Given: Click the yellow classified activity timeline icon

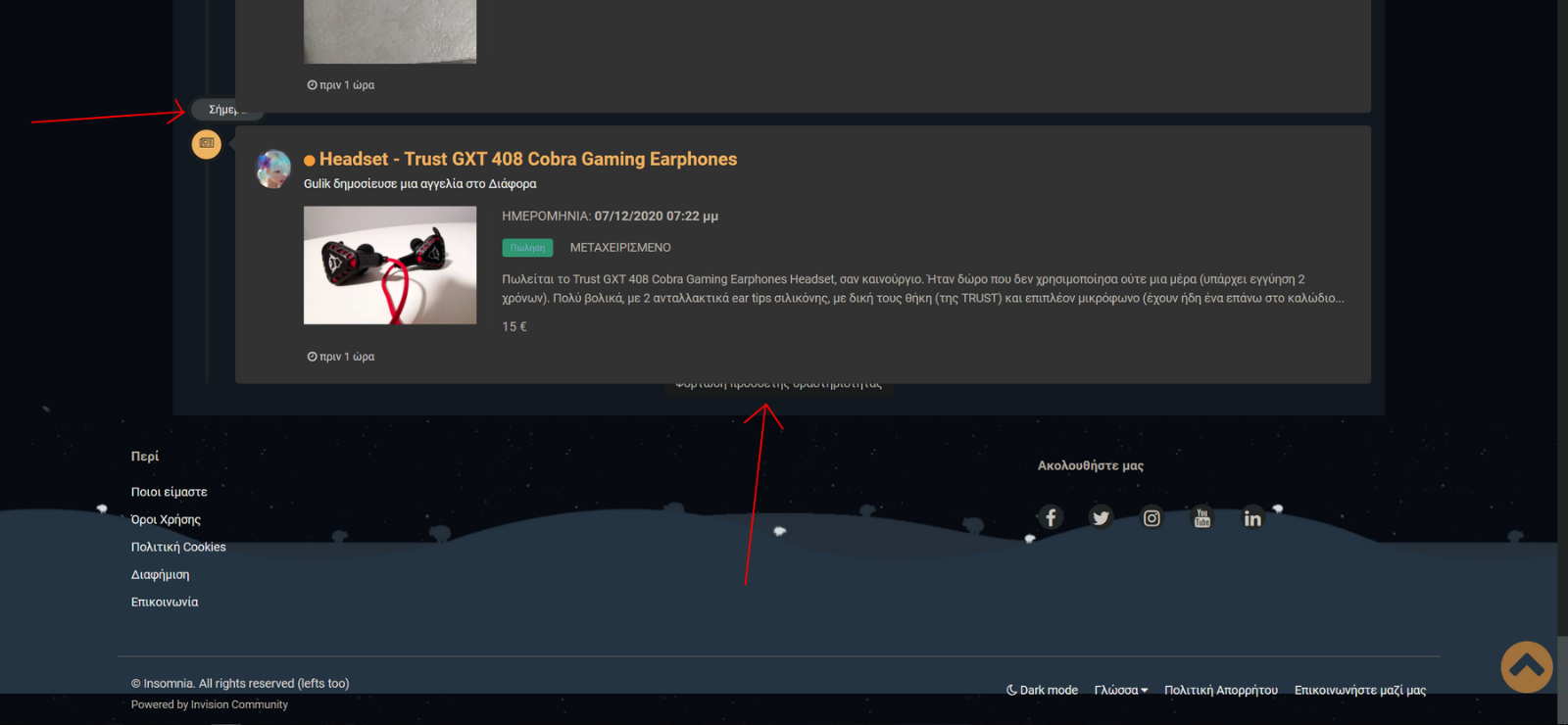Looking at the screenshot, I should (207, 144).
